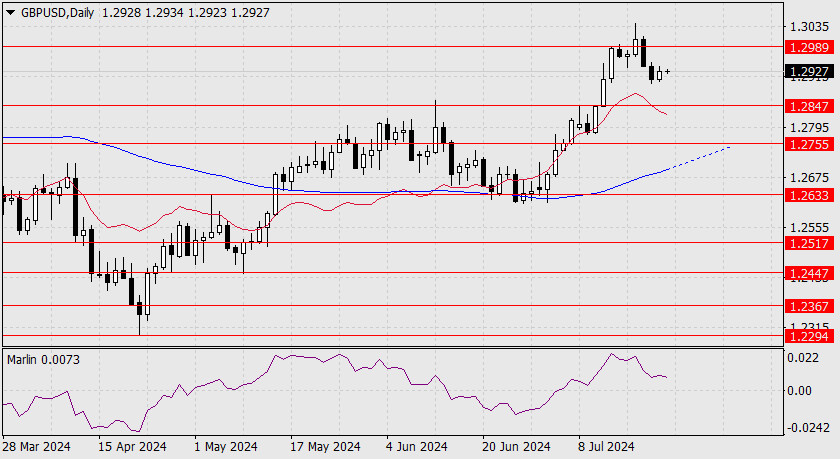Select the 1.2675 price scale value
840x459 pixels.
point(809,177)
